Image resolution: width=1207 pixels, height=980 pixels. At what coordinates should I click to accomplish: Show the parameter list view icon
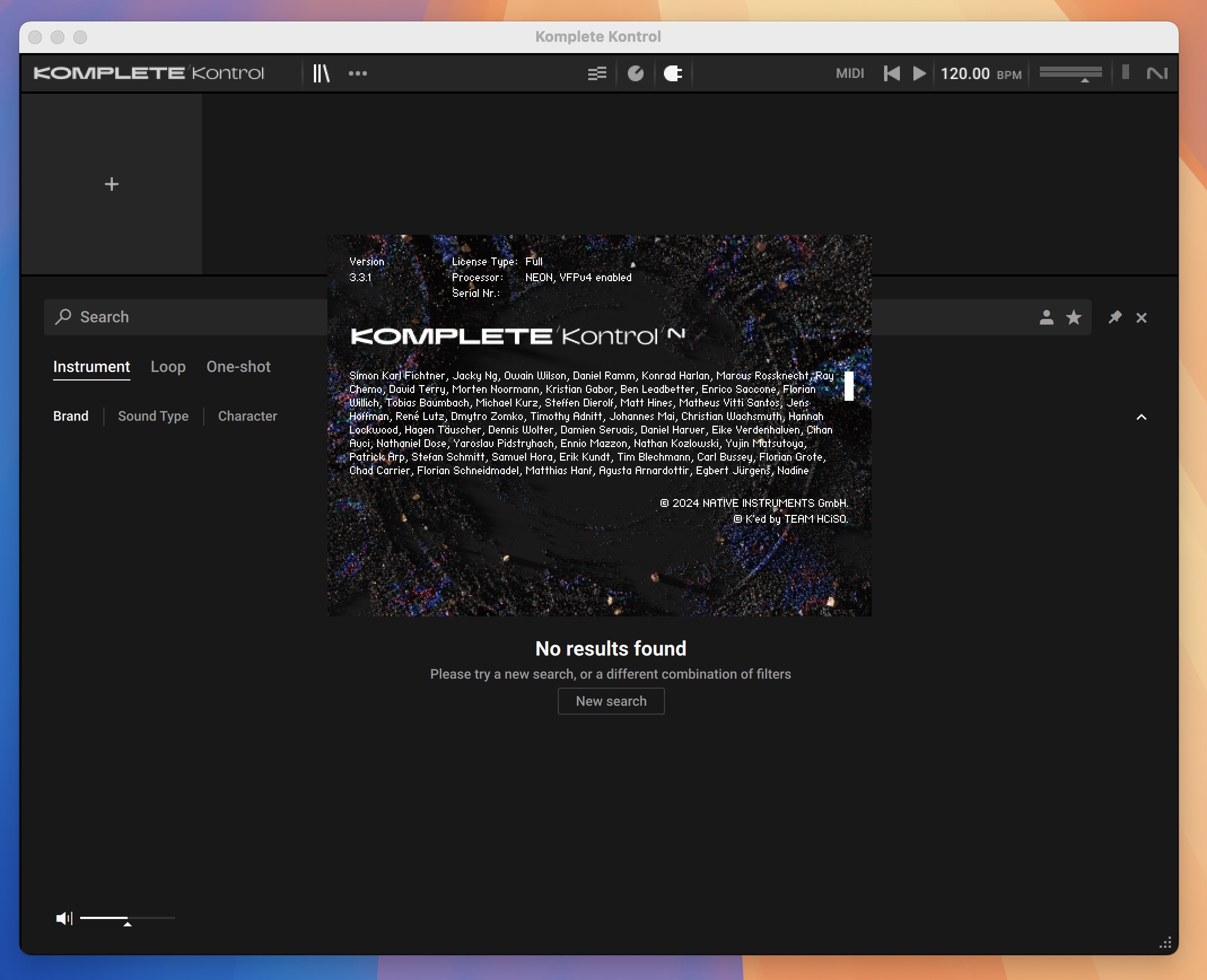[597, 73]
